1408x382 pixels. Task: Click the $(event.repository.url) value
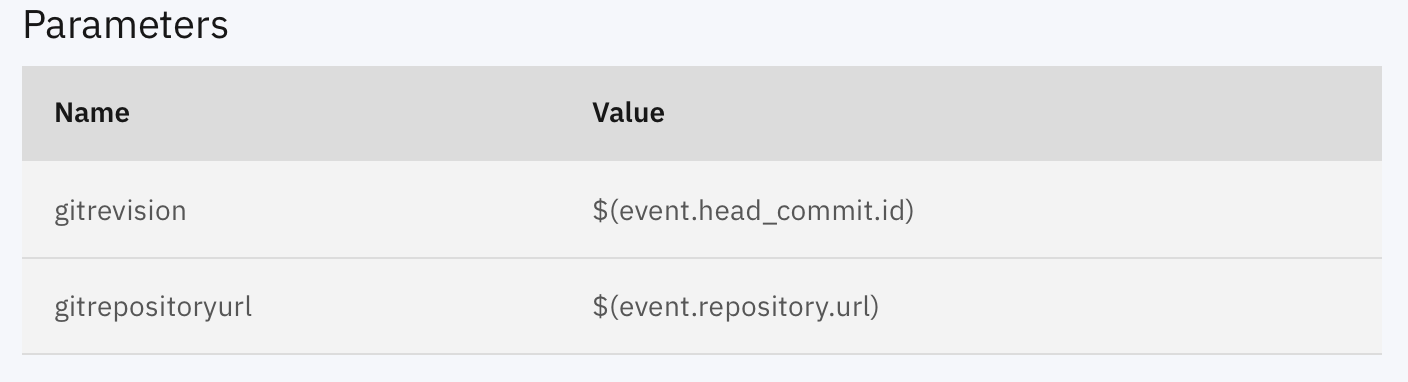click(735, 306)
